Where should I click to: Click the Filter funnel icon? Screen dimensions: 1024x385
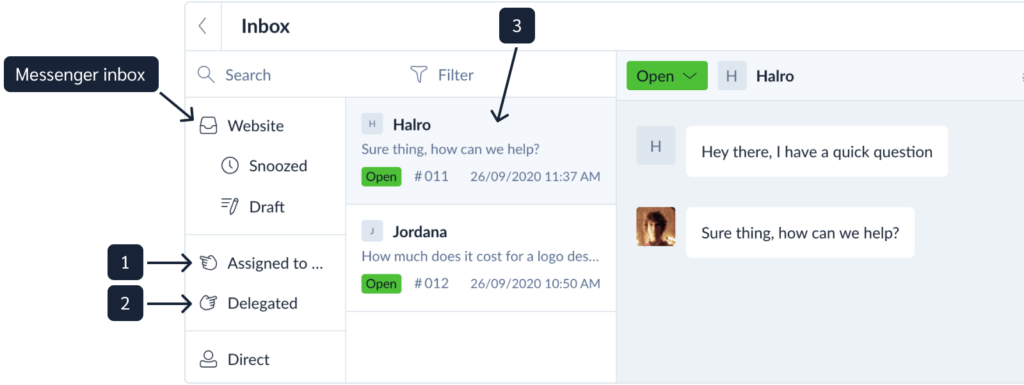[419, 74]
